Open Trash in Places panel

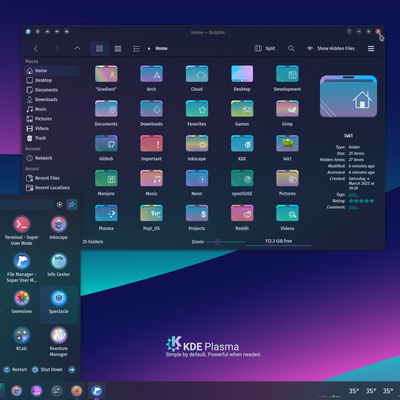(x=52, y=138)
